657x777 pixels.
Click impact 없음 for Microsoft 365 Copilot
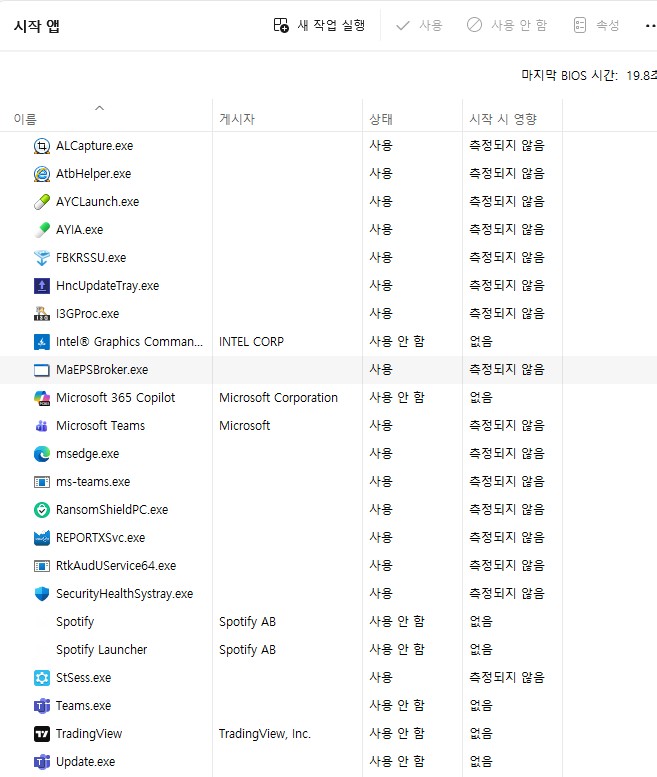point(481,397)
